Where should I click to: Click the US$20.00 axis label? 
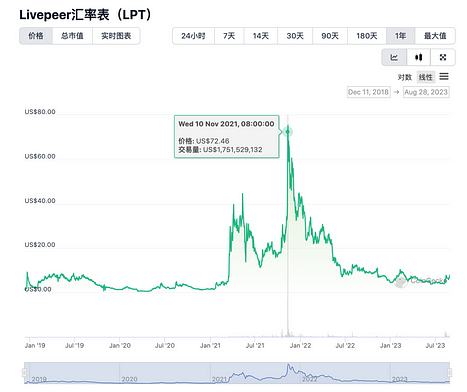pos(40,245)
